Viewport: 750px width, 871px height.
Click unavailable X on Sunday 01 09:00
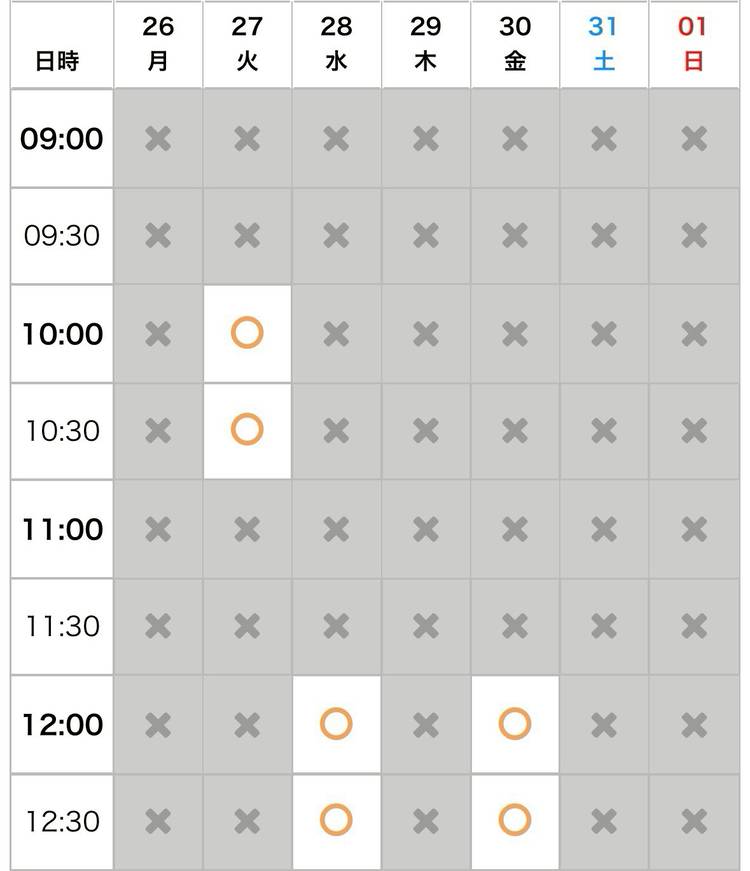click(x=693, y=138)
